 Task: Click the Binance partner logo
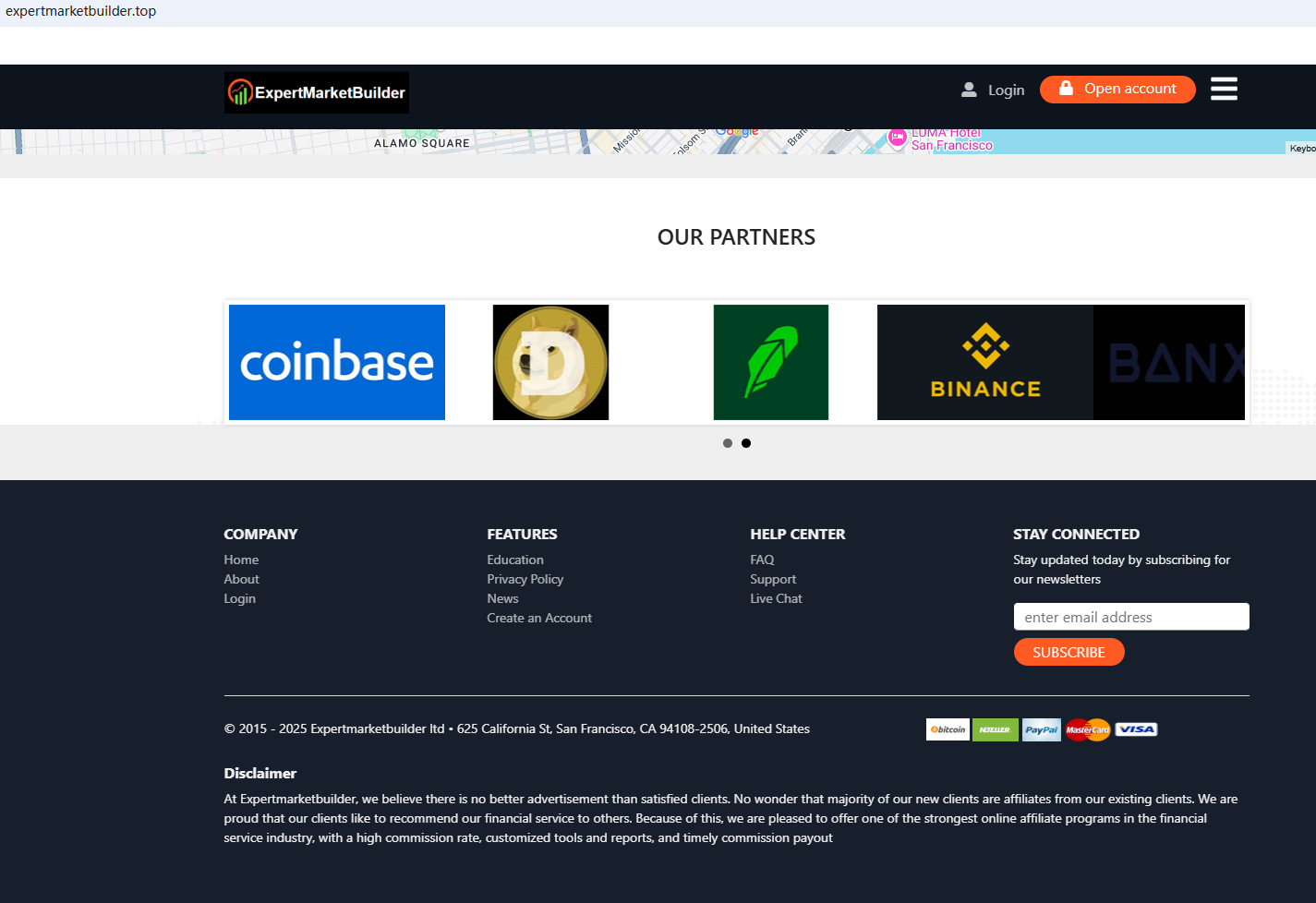tap(985, 362)
